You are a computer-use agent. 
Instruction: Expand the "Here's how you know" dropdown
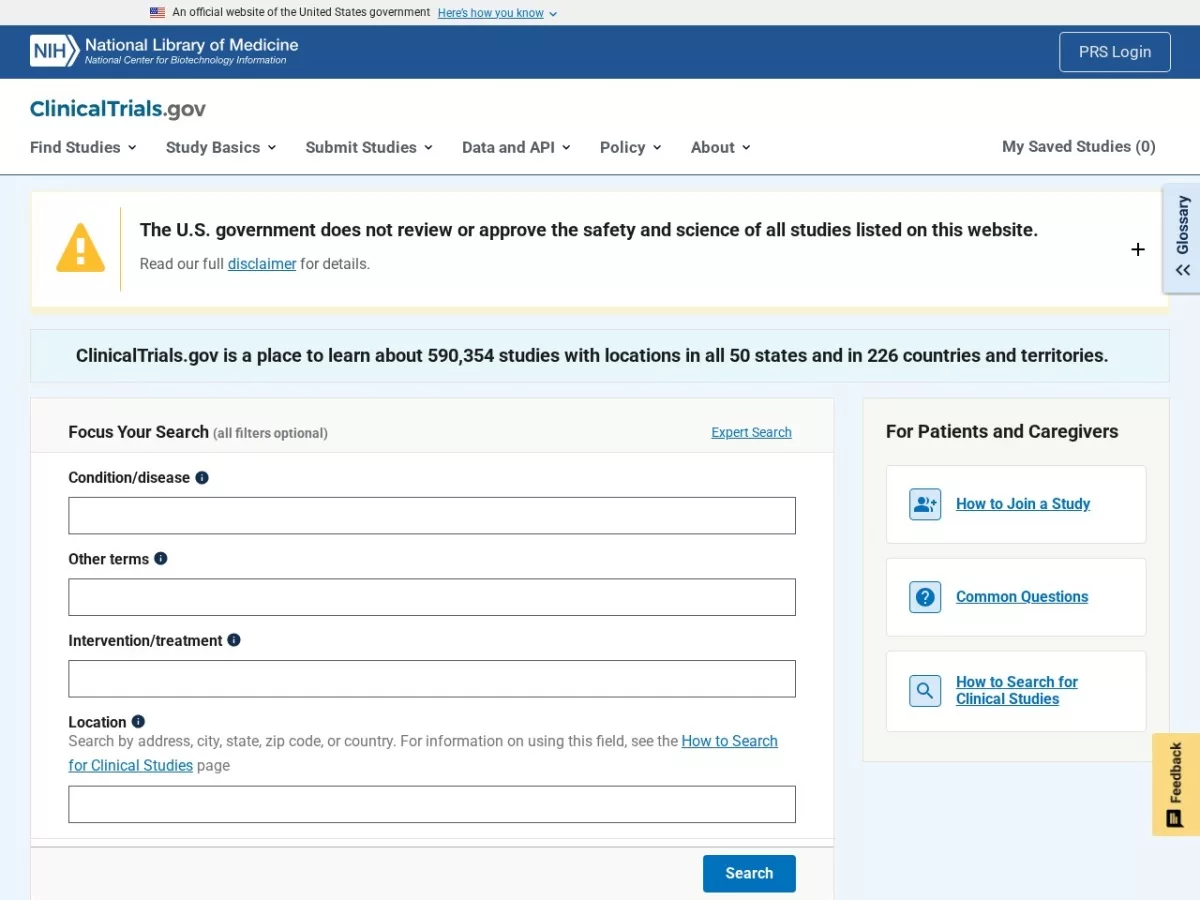tap(497, 13)
